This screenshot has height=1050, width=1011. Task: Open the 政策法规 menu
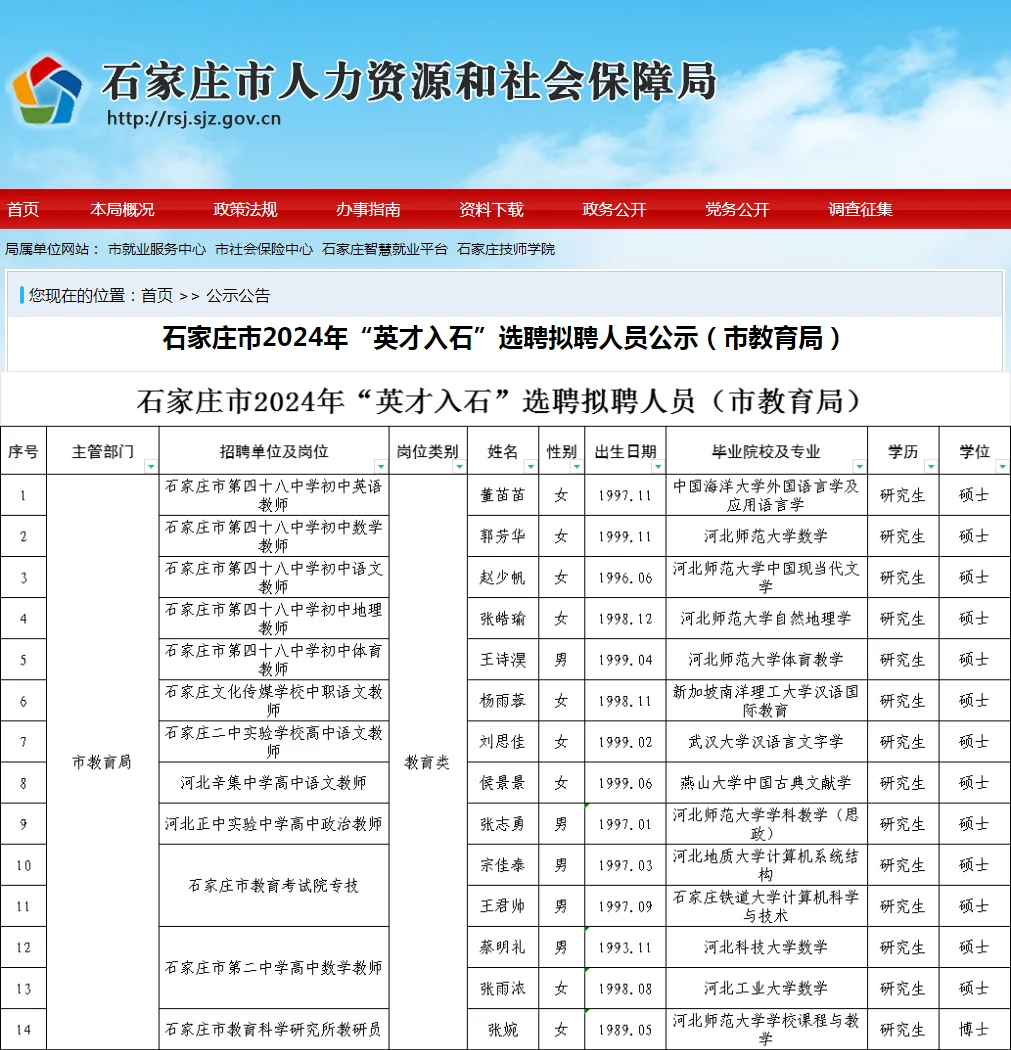click(x=245, y=209)
